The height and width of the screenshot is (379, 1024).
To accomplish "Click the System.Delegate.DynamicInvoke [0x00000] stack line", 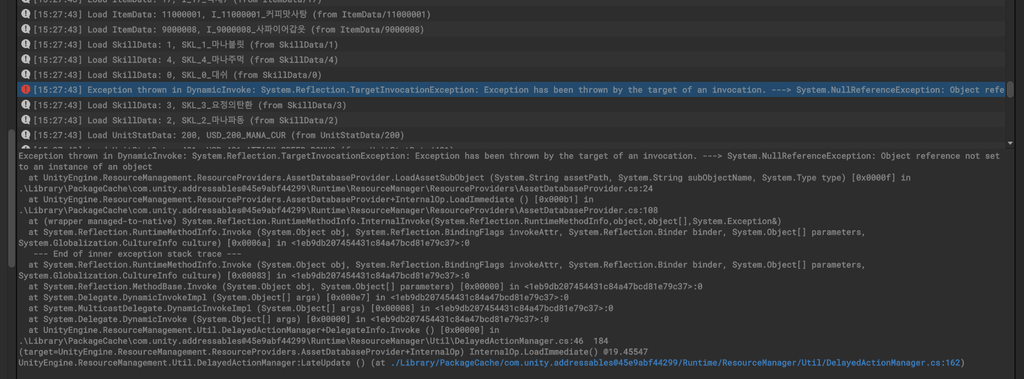I will (x=288, y=319).
